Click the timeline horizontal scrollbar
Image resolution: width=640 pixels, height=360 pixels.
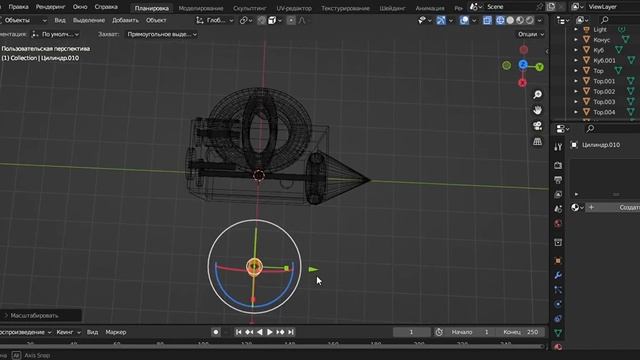point(271,347)
